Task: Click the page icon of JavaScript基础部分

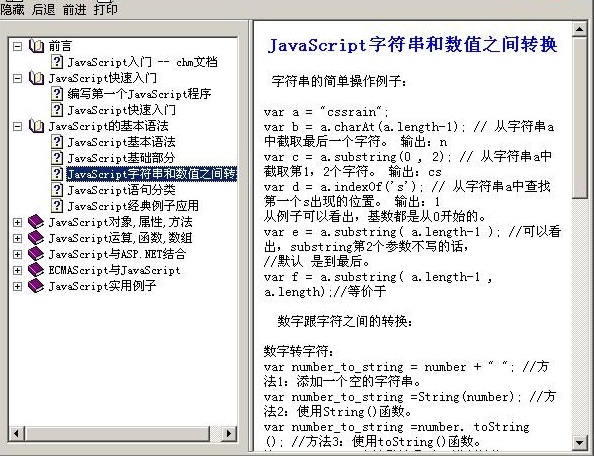Action: click(x=57, y=158)
